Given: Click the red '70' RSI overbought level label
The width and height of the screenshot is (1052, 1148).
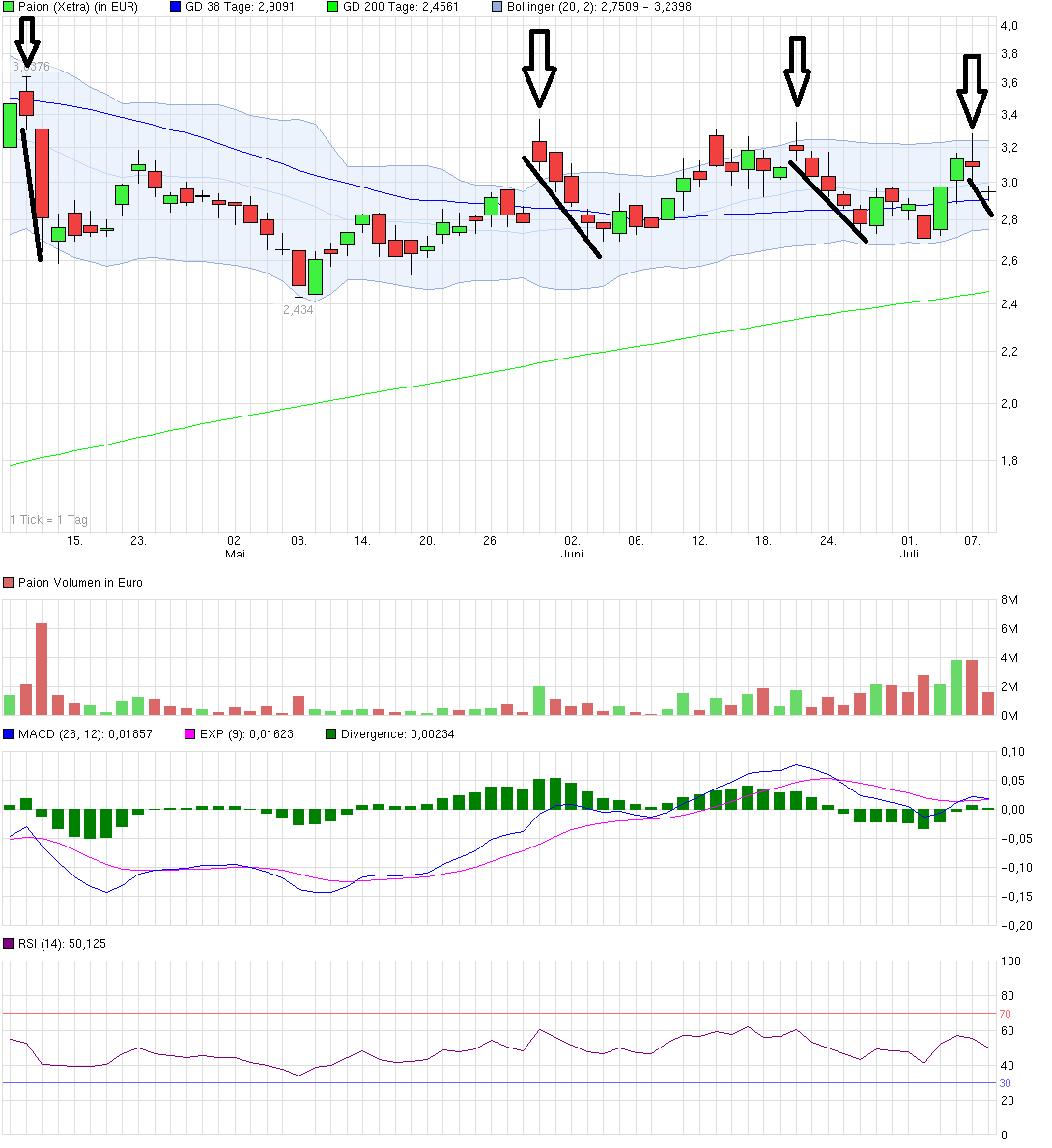Looking at the screenshot, I should pyautogui.click(x=1005, y=1014).
